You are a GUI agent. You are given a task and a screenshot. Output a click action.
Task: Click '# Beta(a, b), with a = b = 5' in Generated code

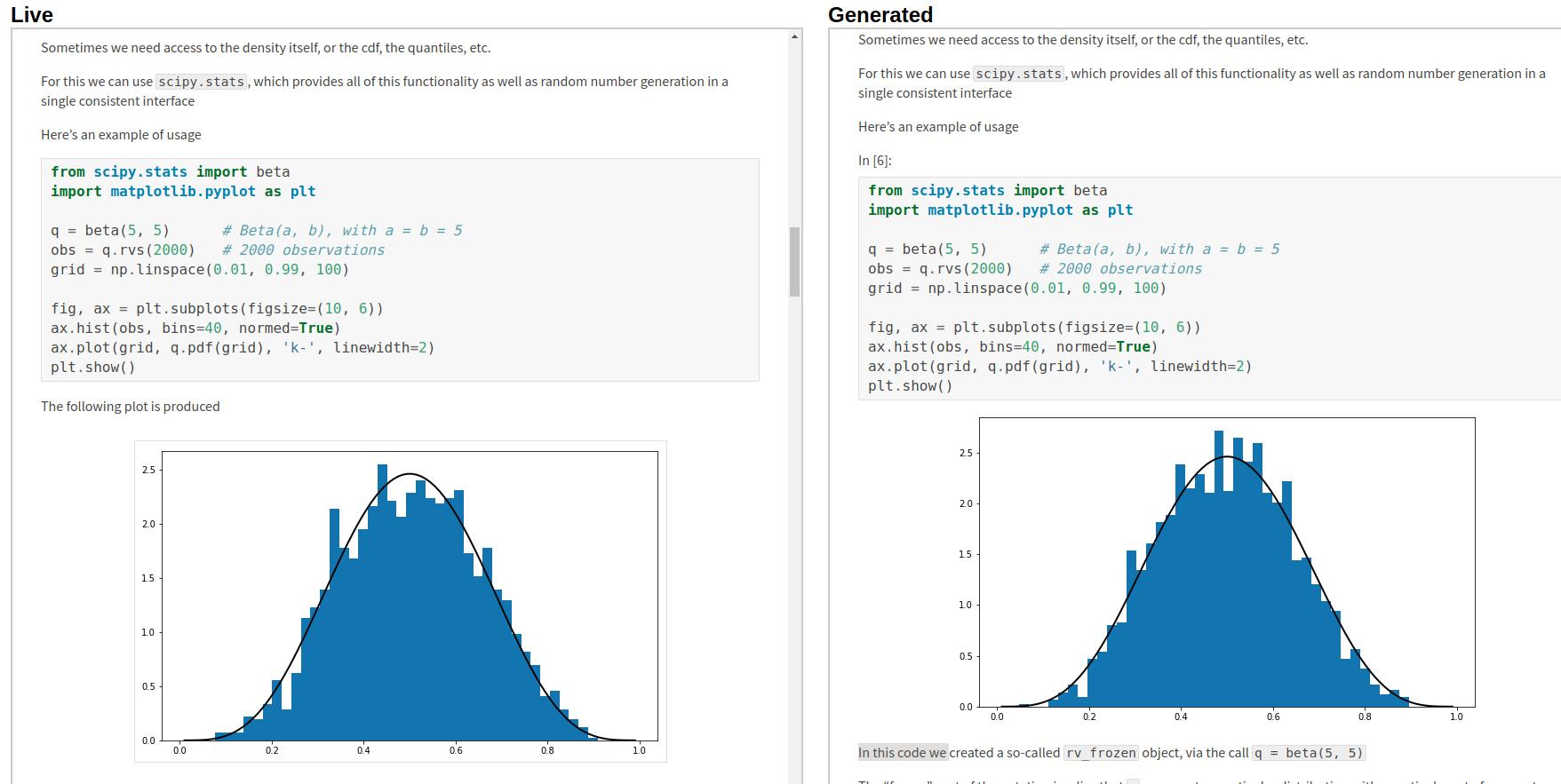coord(1159,249)
